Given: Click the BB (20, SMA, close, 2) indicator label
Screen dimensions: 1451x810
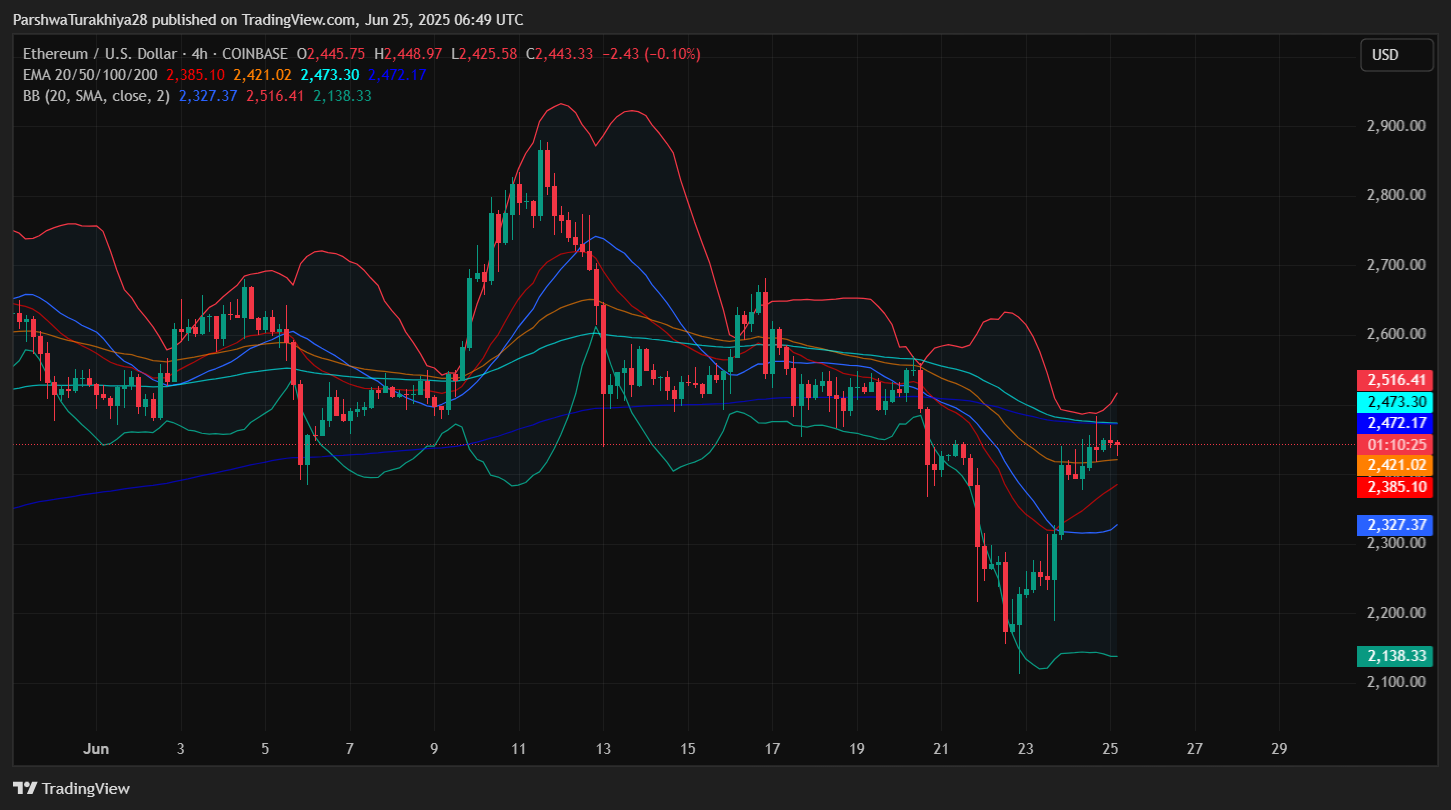Looking at the screenshot, I should click(x=97, y=96).
